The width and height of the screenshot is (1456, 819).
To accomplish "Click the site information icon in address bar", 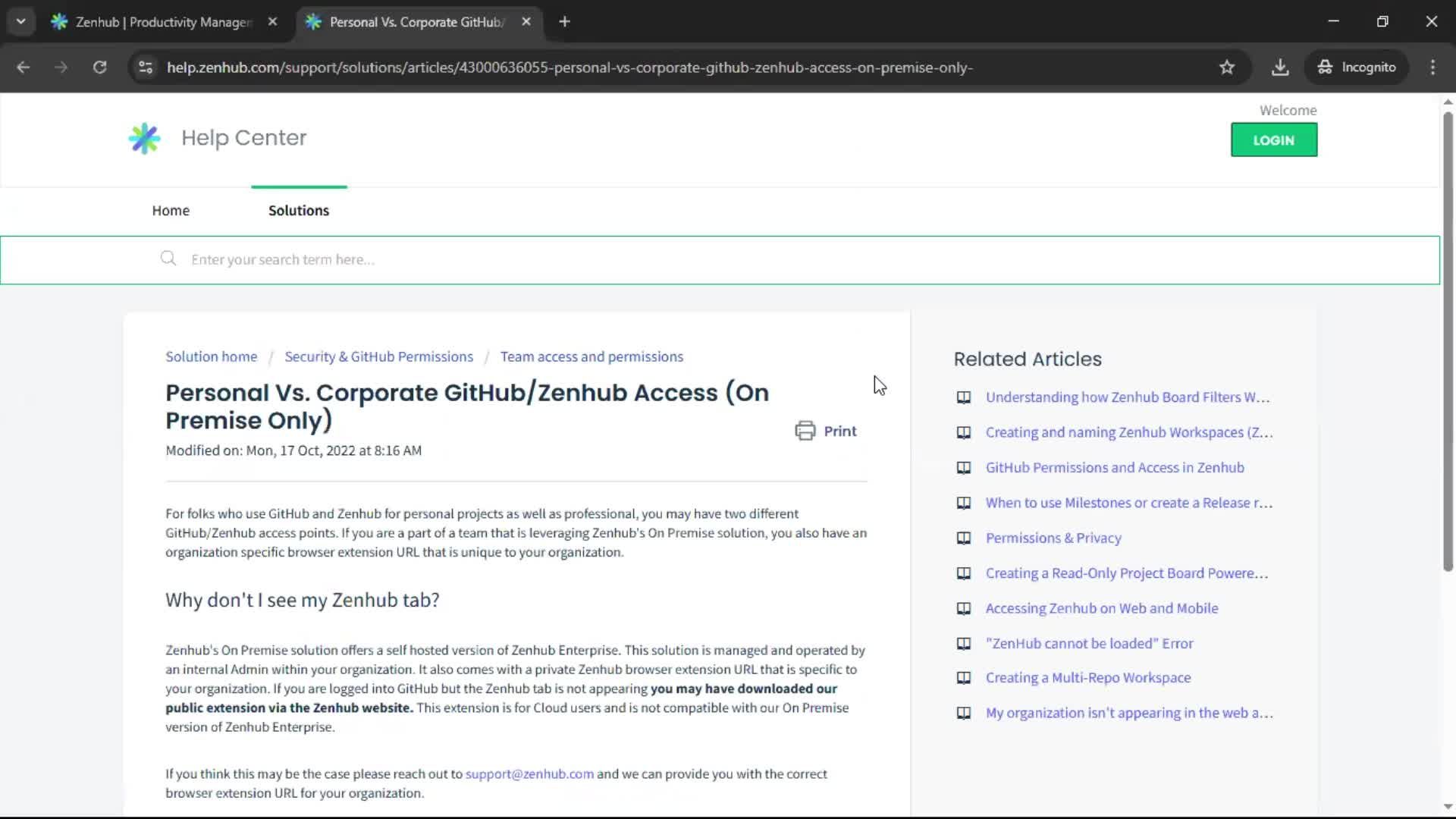I will 145,67.
